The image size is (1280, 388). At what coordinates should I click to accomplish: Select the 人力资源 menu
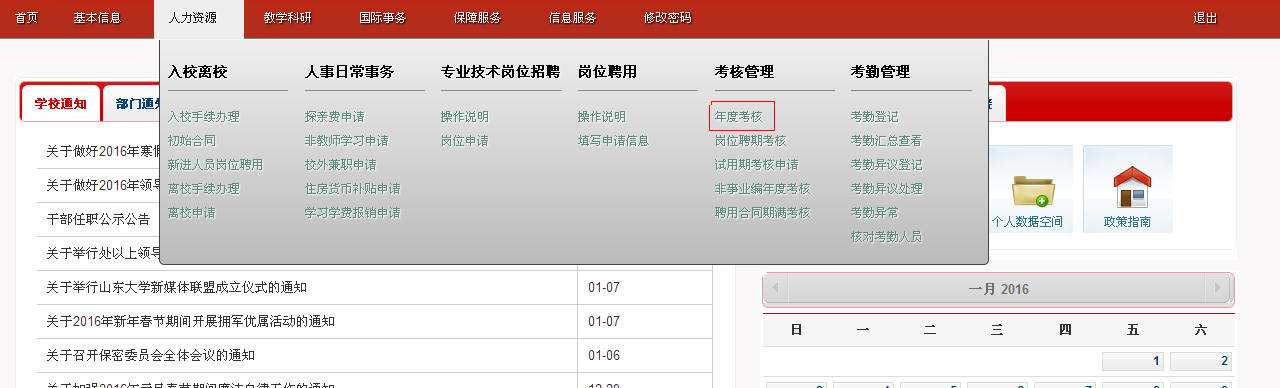point(199,18)
